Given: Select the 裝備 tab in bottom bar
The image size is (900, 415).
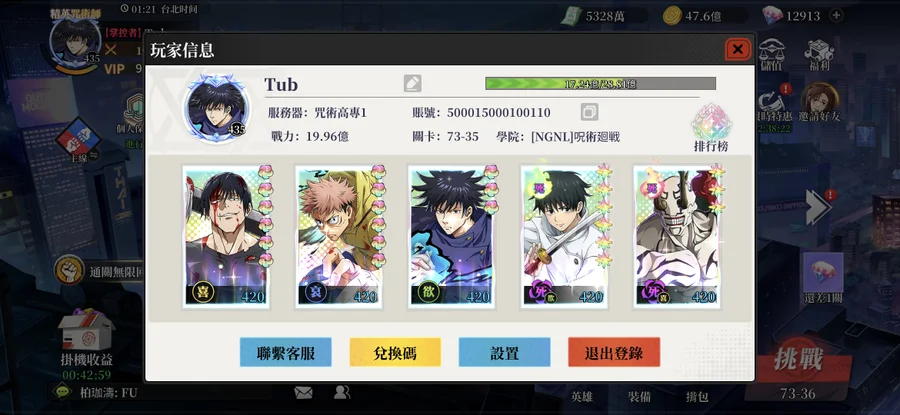Looking at the screenshot, I should pos(639,397).
